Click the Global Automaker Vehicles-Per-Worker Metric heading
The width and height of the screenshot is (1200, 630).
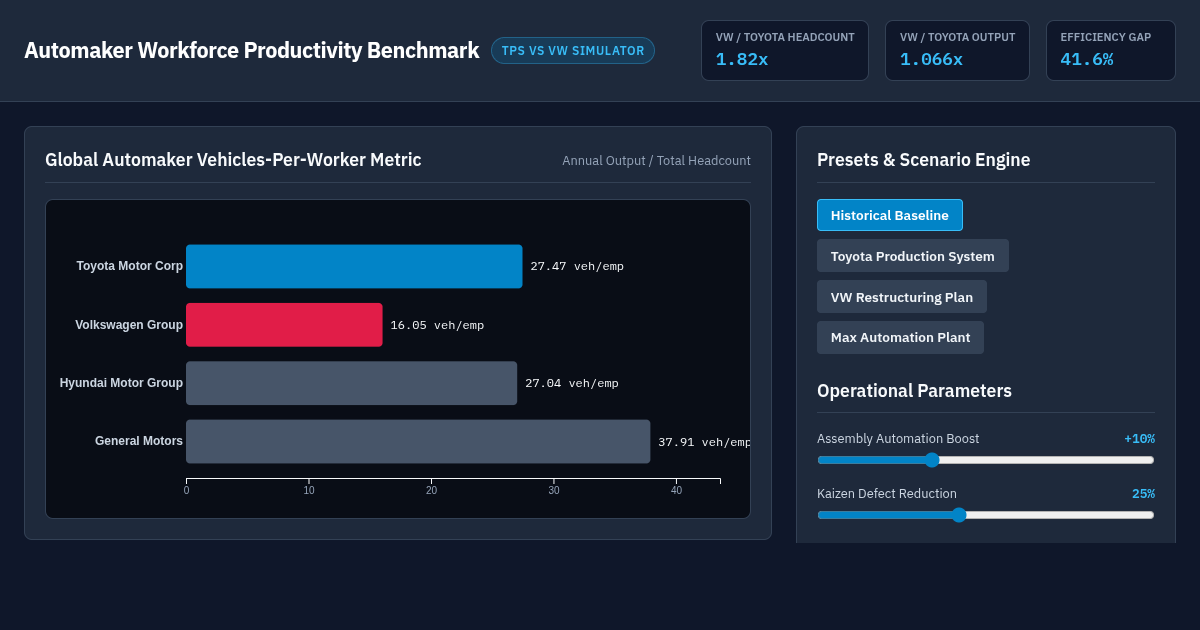pyautogui.click(x=233, y=160)
